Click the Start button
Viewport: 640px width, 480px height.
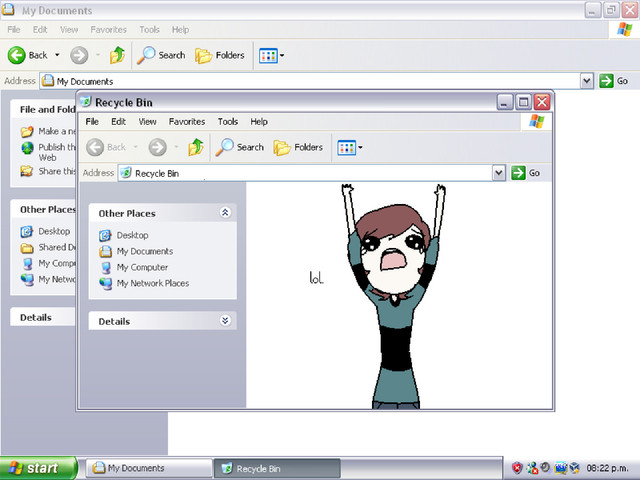tap(38, 468)
